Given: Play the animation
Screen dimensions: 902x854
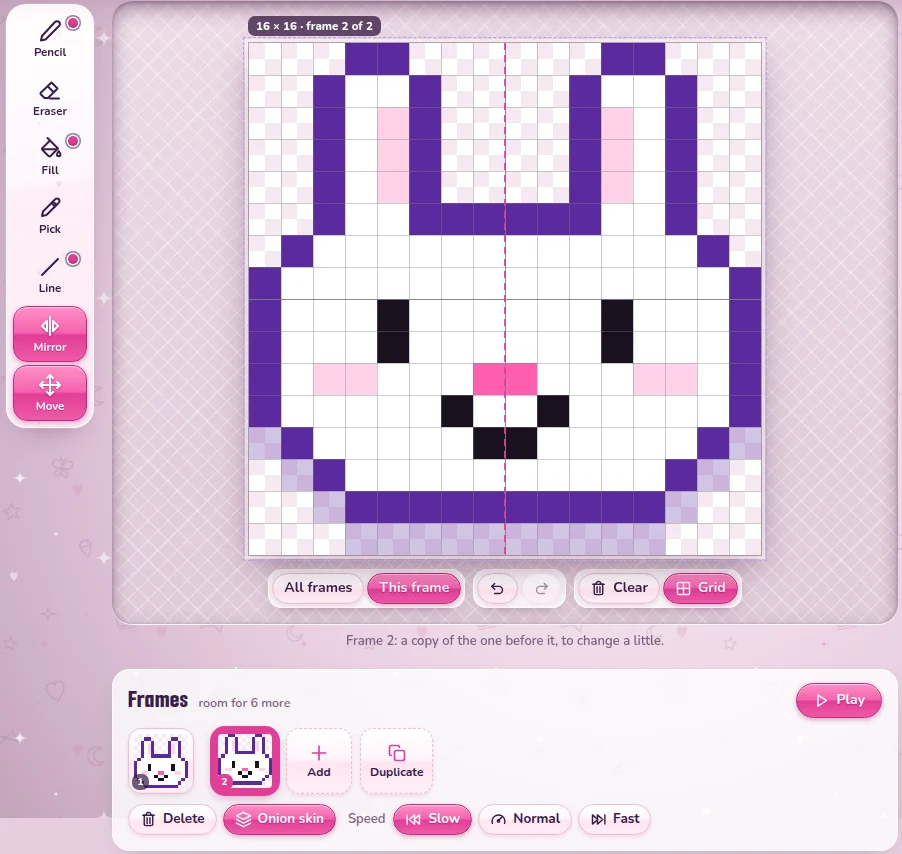Looking at the screenshot, I should pos(839,700).
